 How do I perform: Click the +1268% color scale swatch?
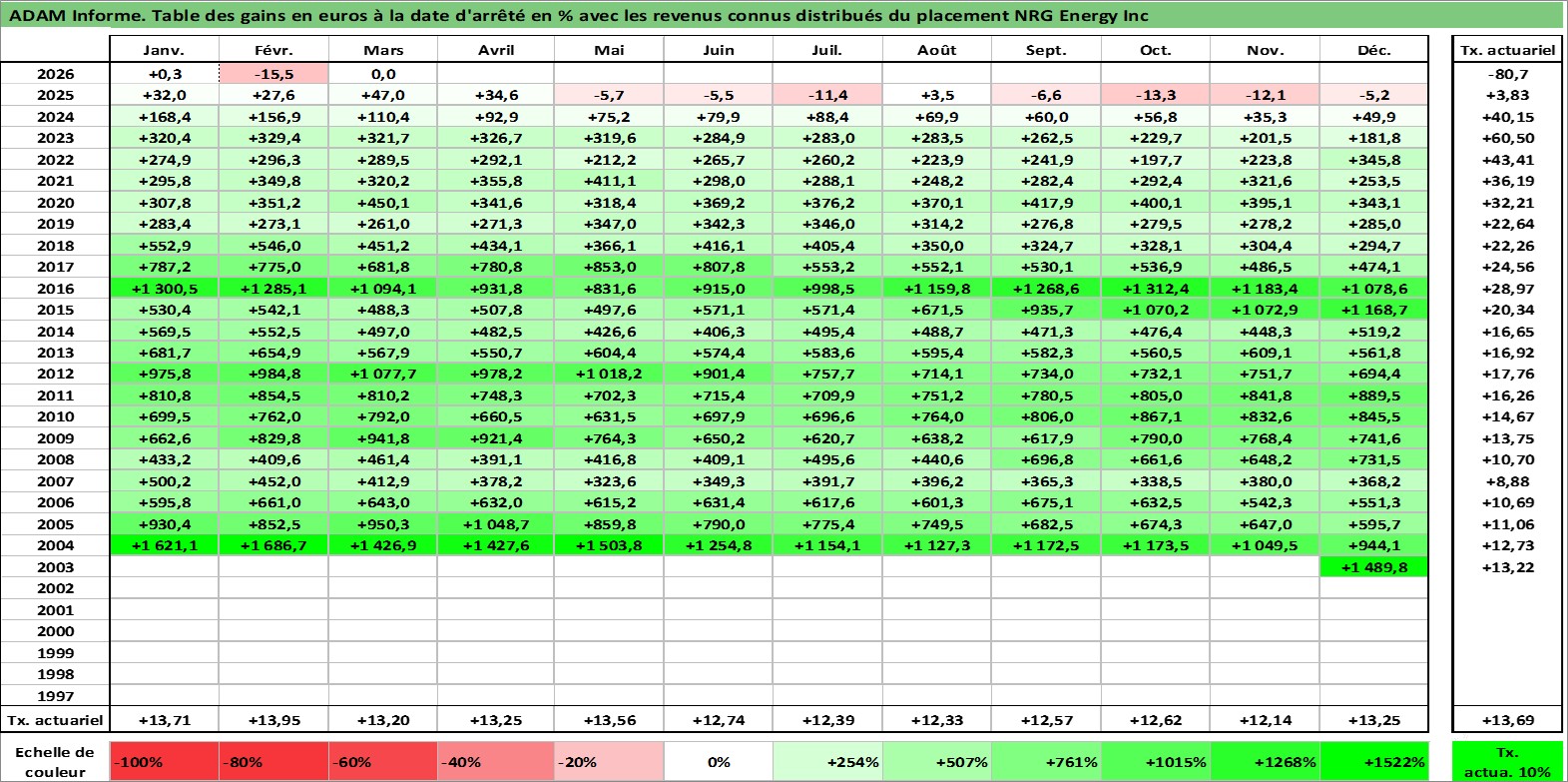1265,761
